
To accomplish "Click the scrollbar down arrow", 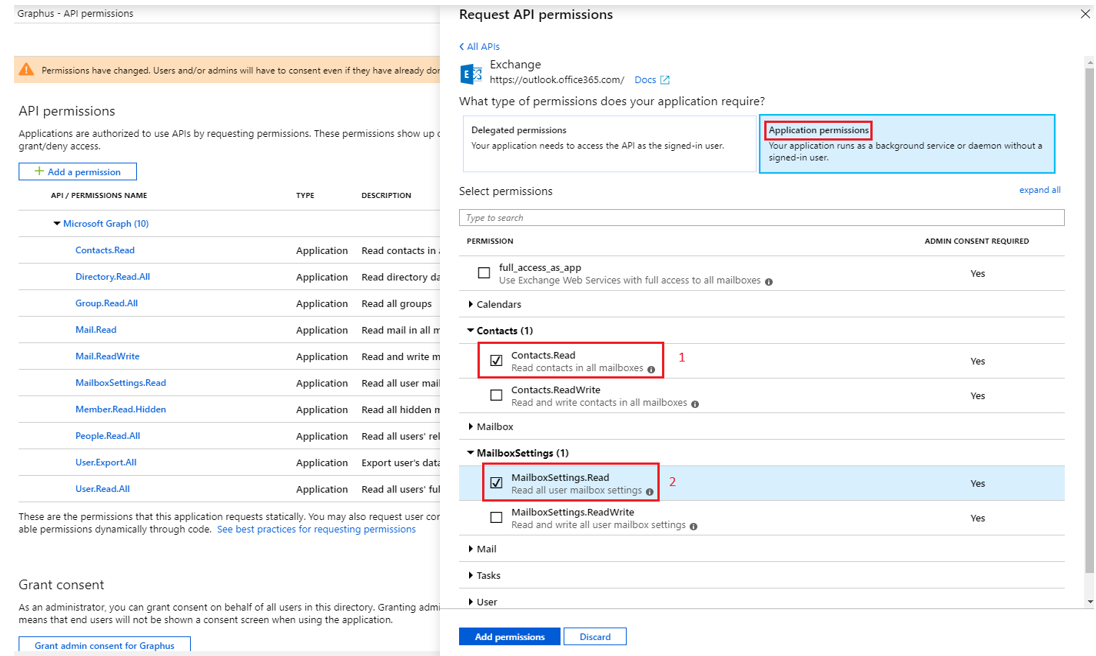I will pos(1090,602).
